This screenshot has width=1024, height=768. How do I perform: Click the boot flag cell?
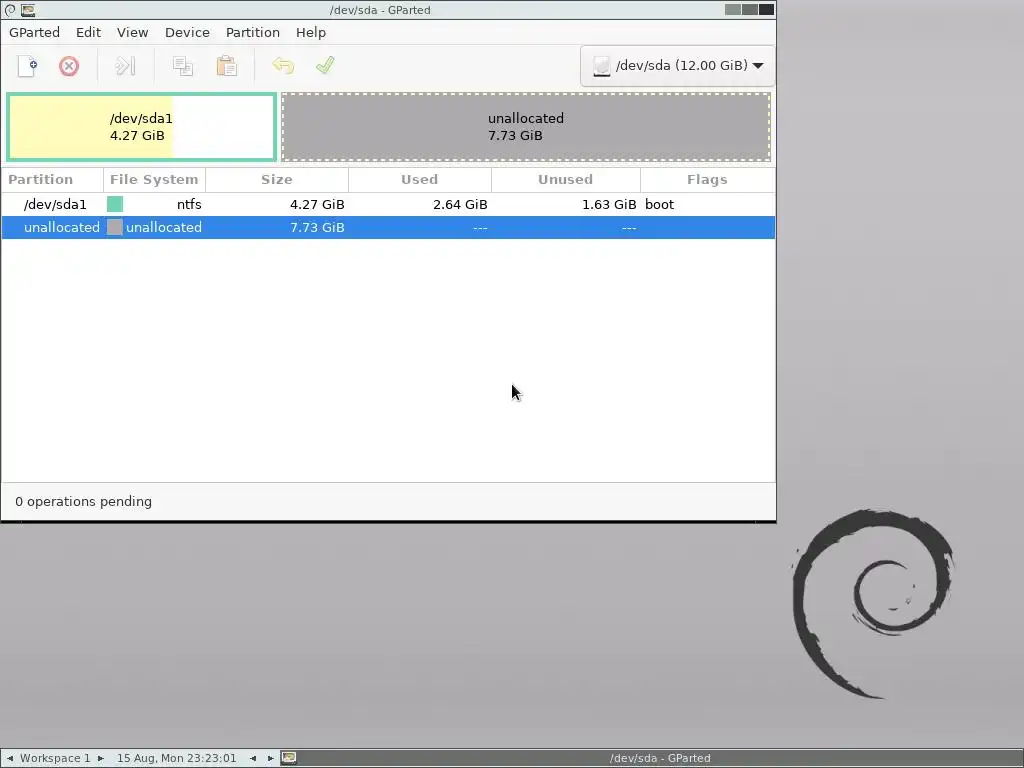(660, 204)
